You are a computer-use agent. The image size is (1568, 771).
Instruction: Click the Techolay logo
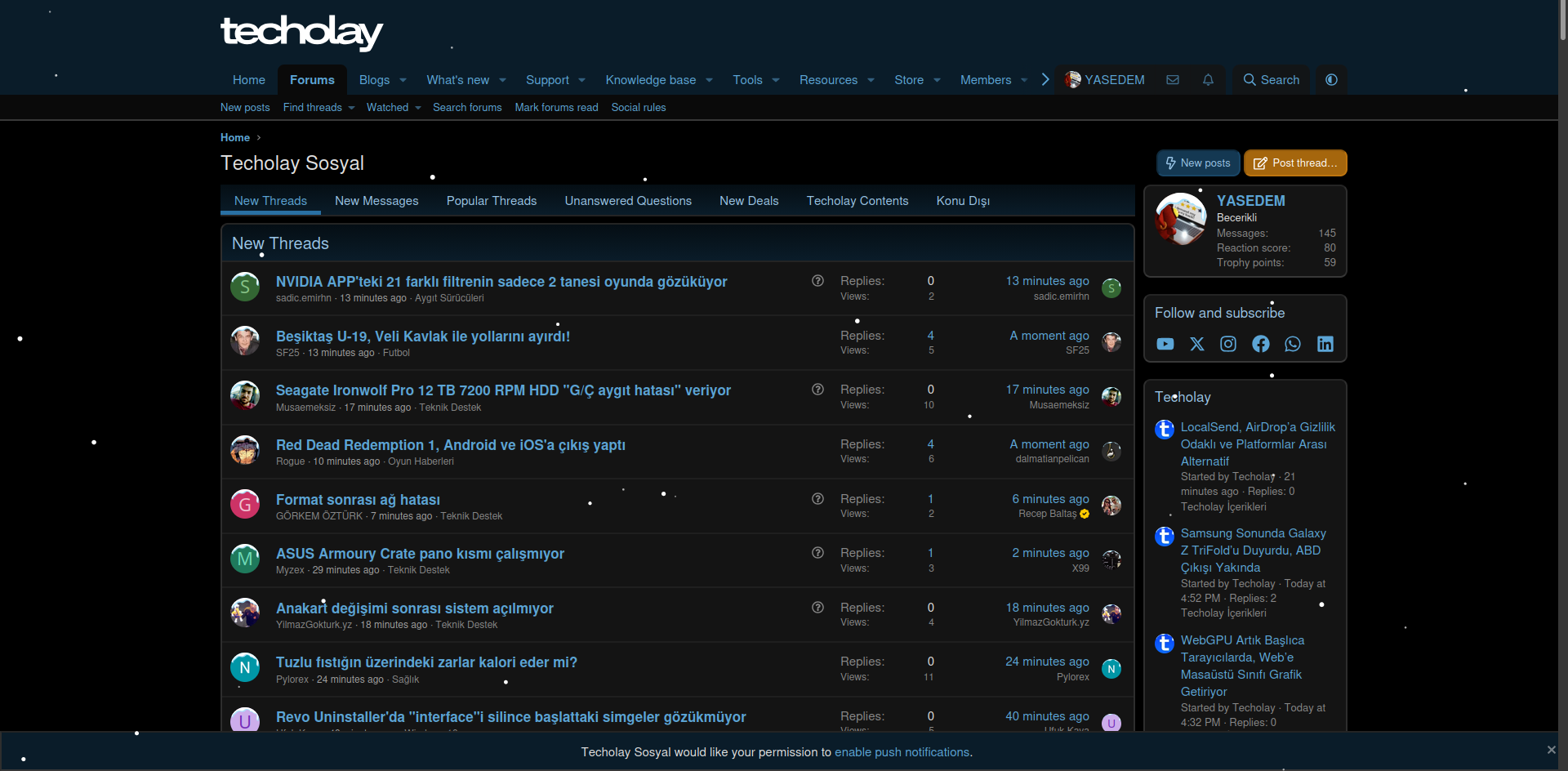pos(301,33)
